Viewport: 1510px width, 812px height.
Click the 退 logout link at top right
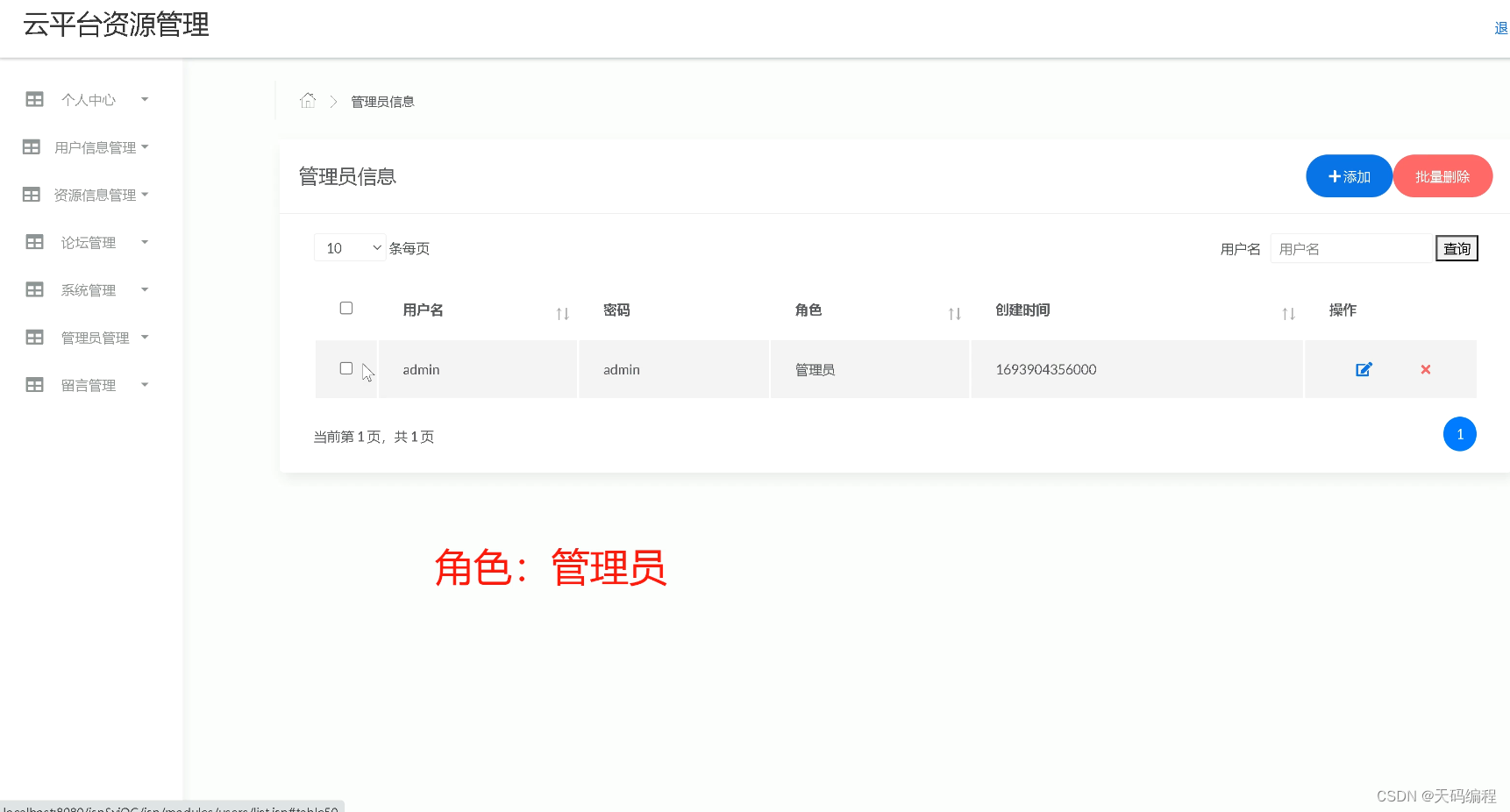1501,29
